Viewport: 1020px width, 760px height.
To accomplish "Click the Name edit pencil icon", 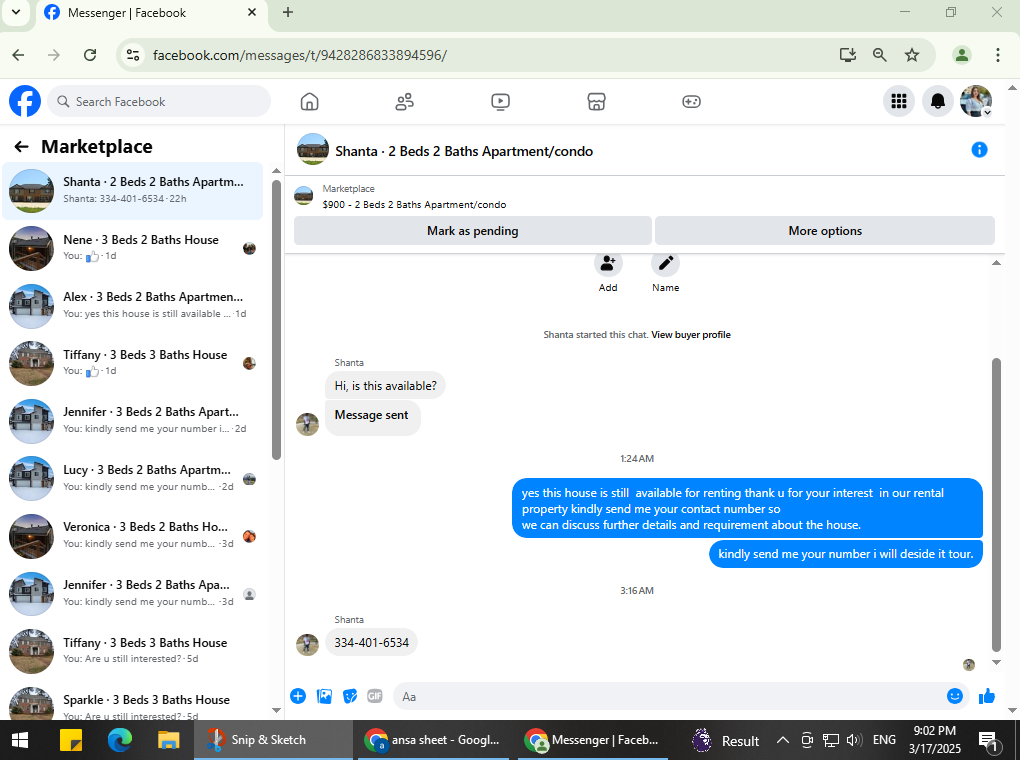I will pyautogui.click(x=665, y=264).
